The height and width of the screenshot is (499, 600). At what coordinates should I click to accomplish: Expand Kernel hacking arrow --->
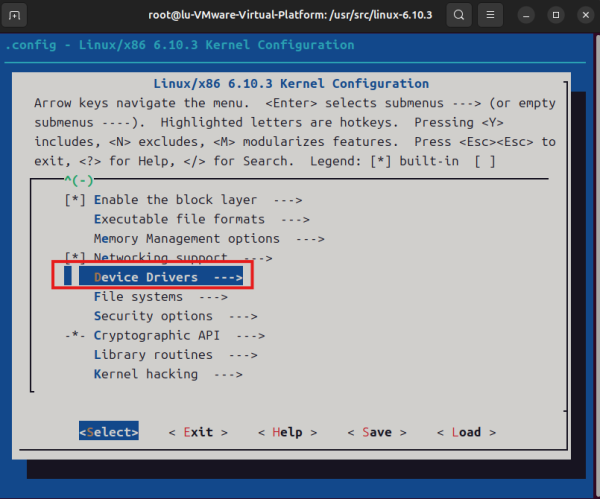tap(228, 375)
